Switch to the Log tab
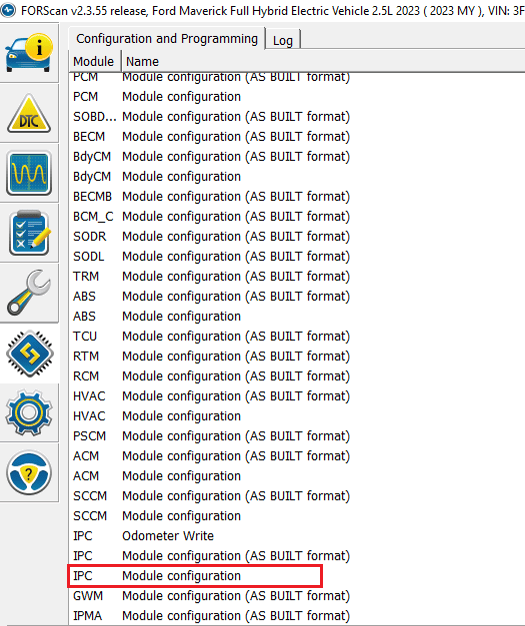This screenshot has height=626, width=525. coord(283,40)
